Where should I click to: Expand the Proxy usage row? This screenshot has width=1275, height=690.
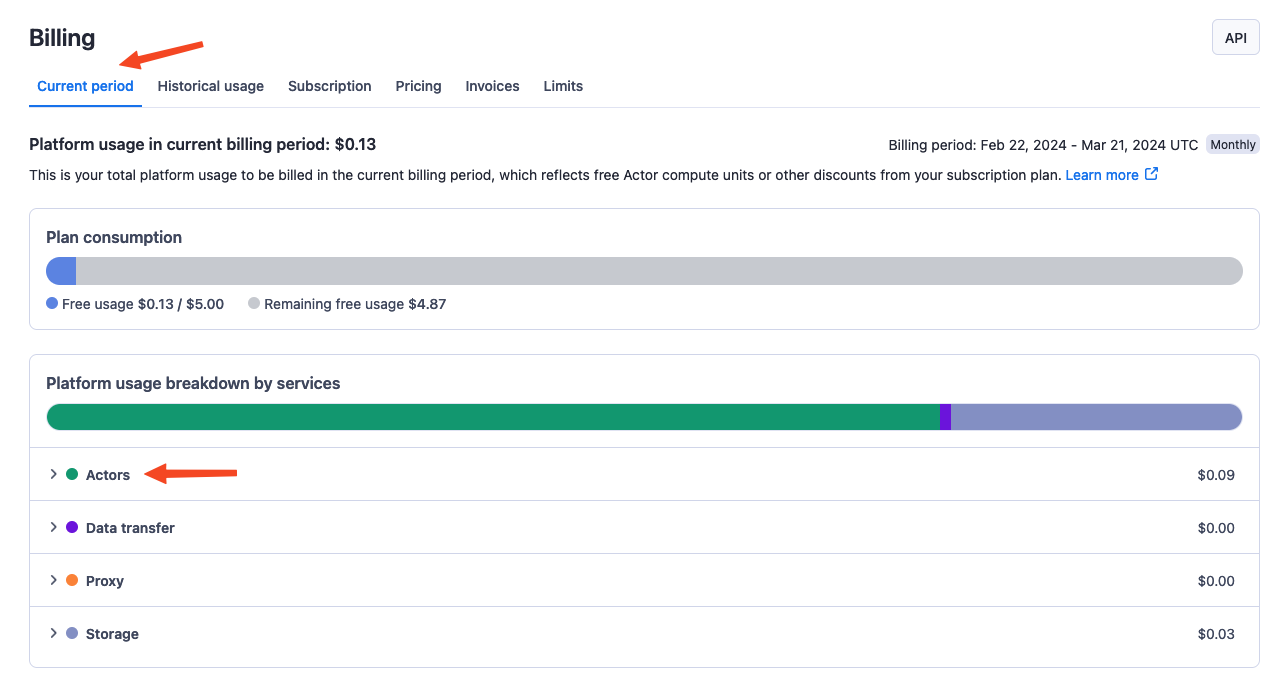[53, 580]
